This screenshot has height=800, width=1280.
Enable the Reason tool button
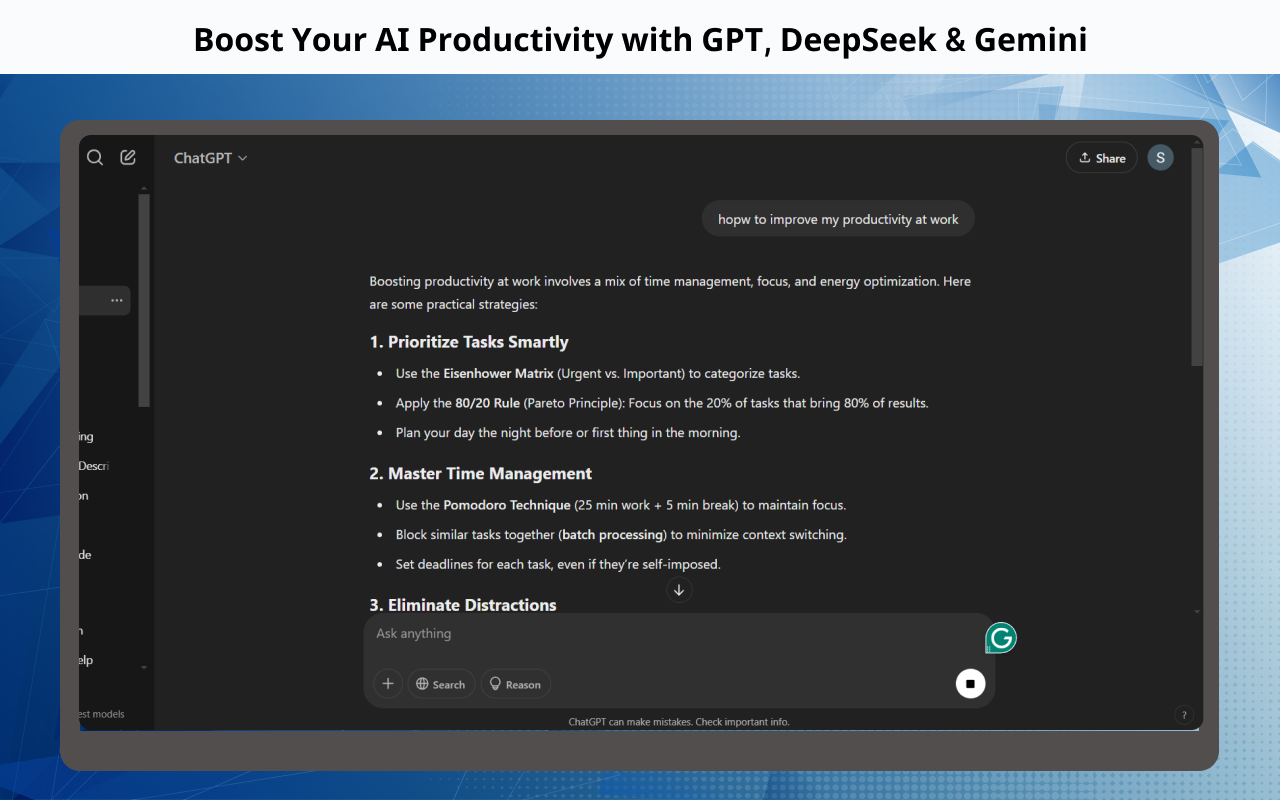tap(515, 684)
